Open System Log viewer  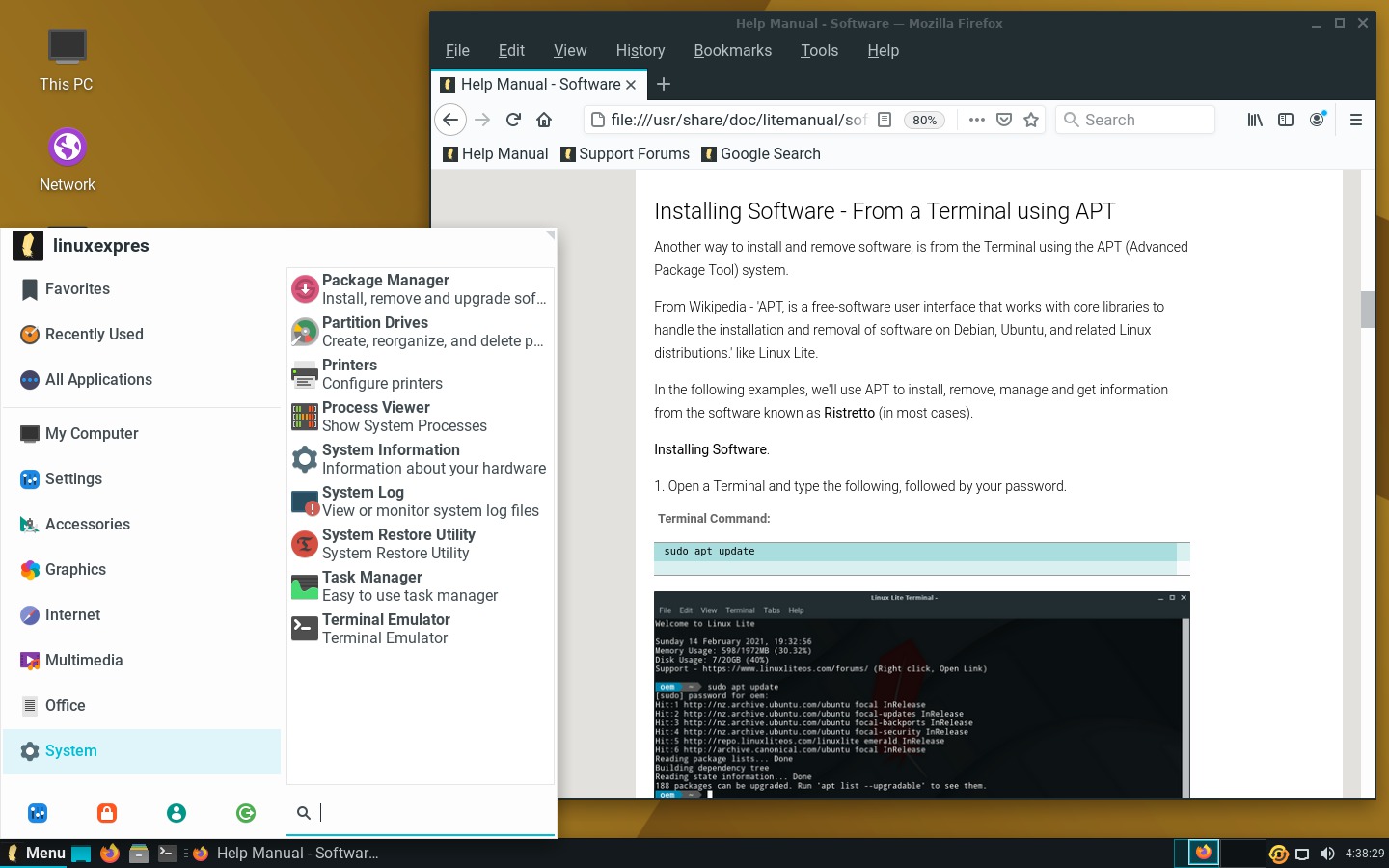point(421,501)
